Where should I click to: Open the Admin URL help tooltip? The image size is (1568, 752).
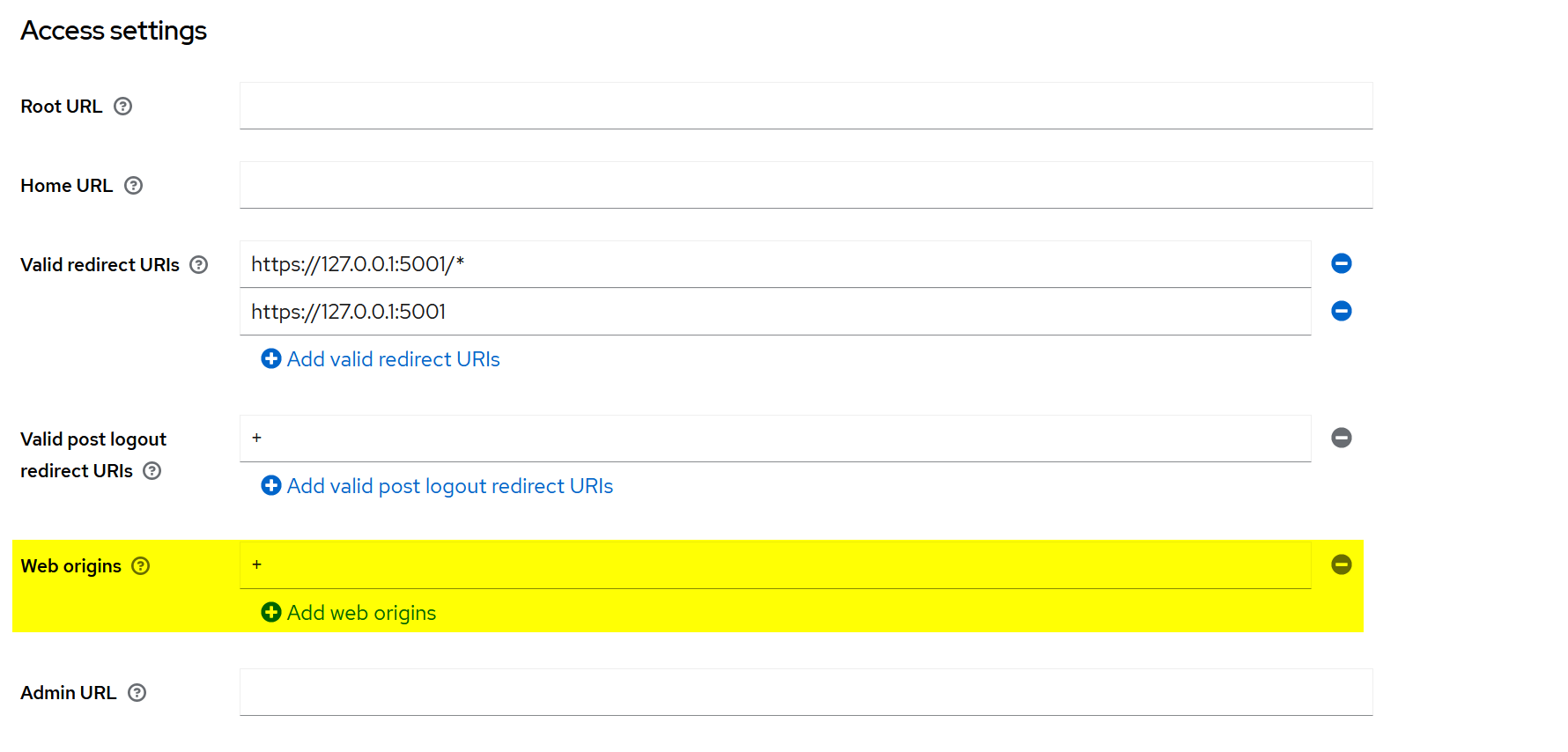137,693
